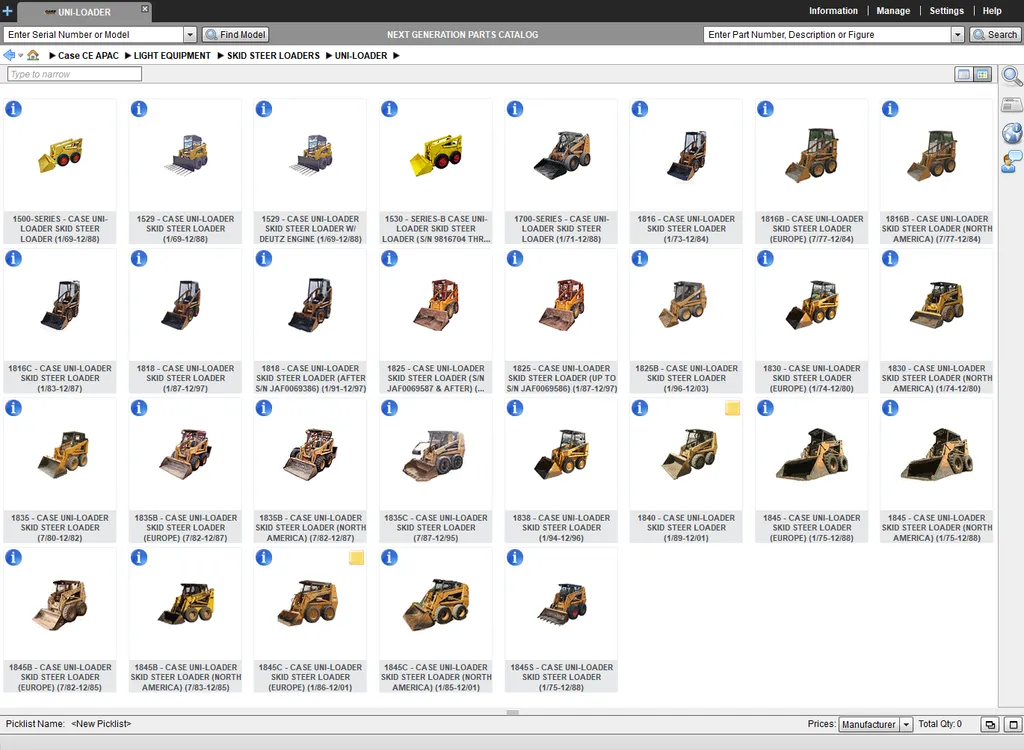Open 1529 Deutz Engine loader thumbnail

[310, 155]
